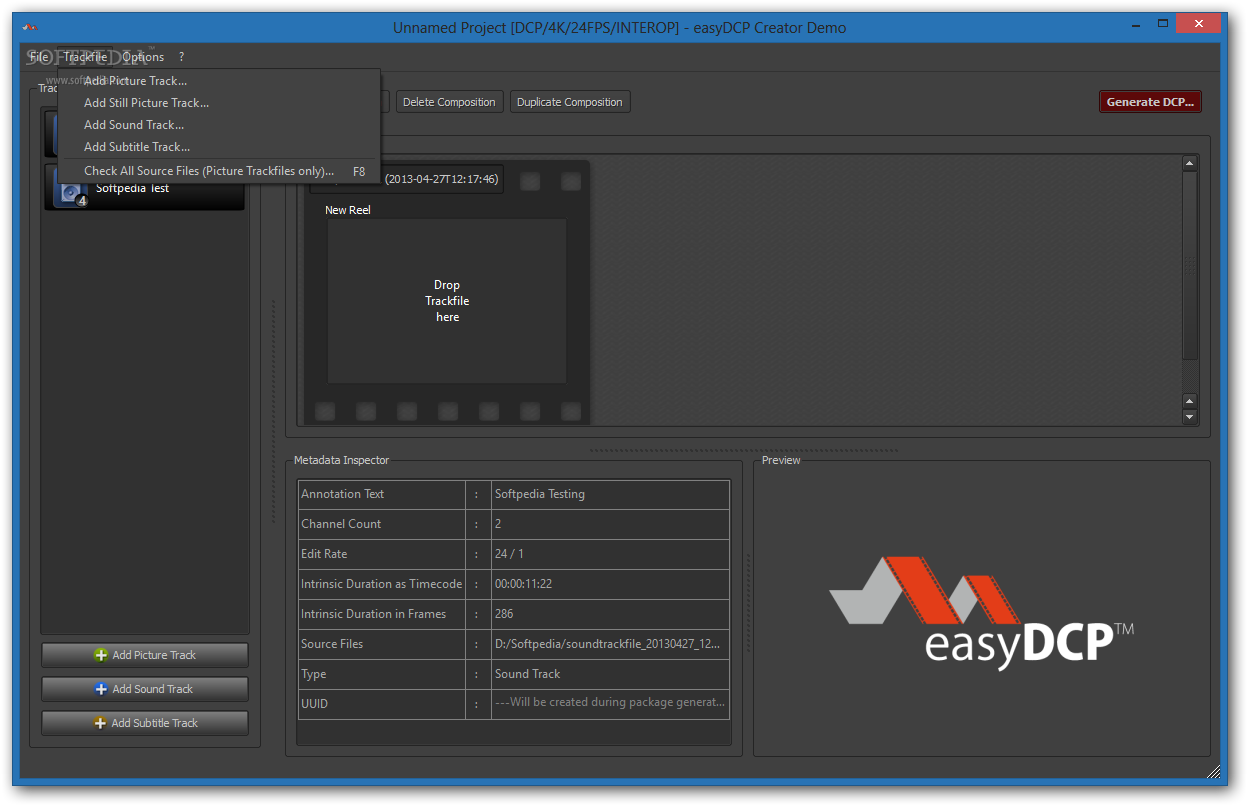The width and height of the screenshot is (1248, 806).
Task: Close the Trackfile menu in menu bar
Action: click(x=85, y=57)
